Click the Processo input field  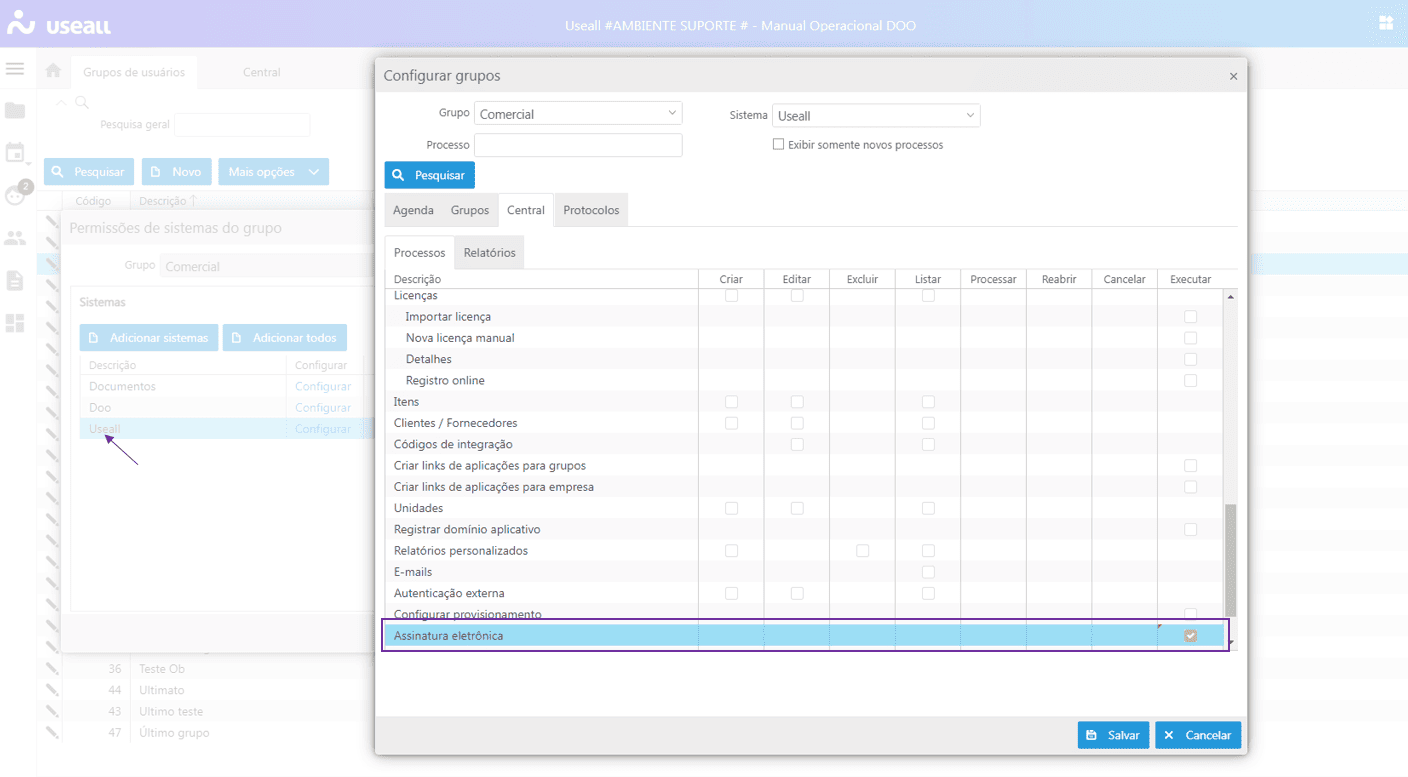pos(578,145)
